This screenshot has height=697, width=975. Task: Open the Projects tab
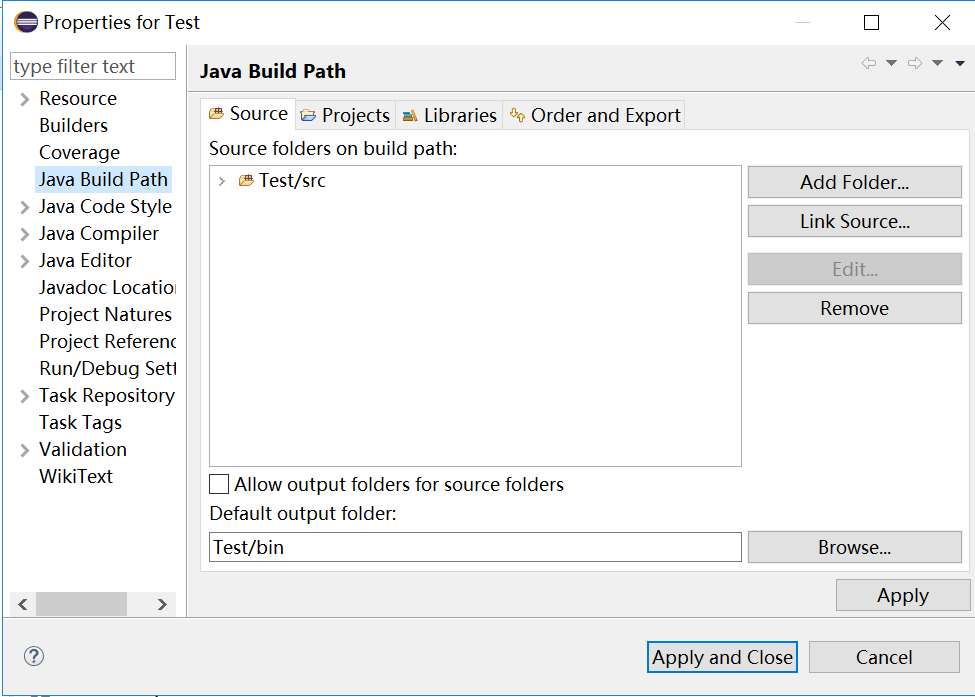(345, 115)
